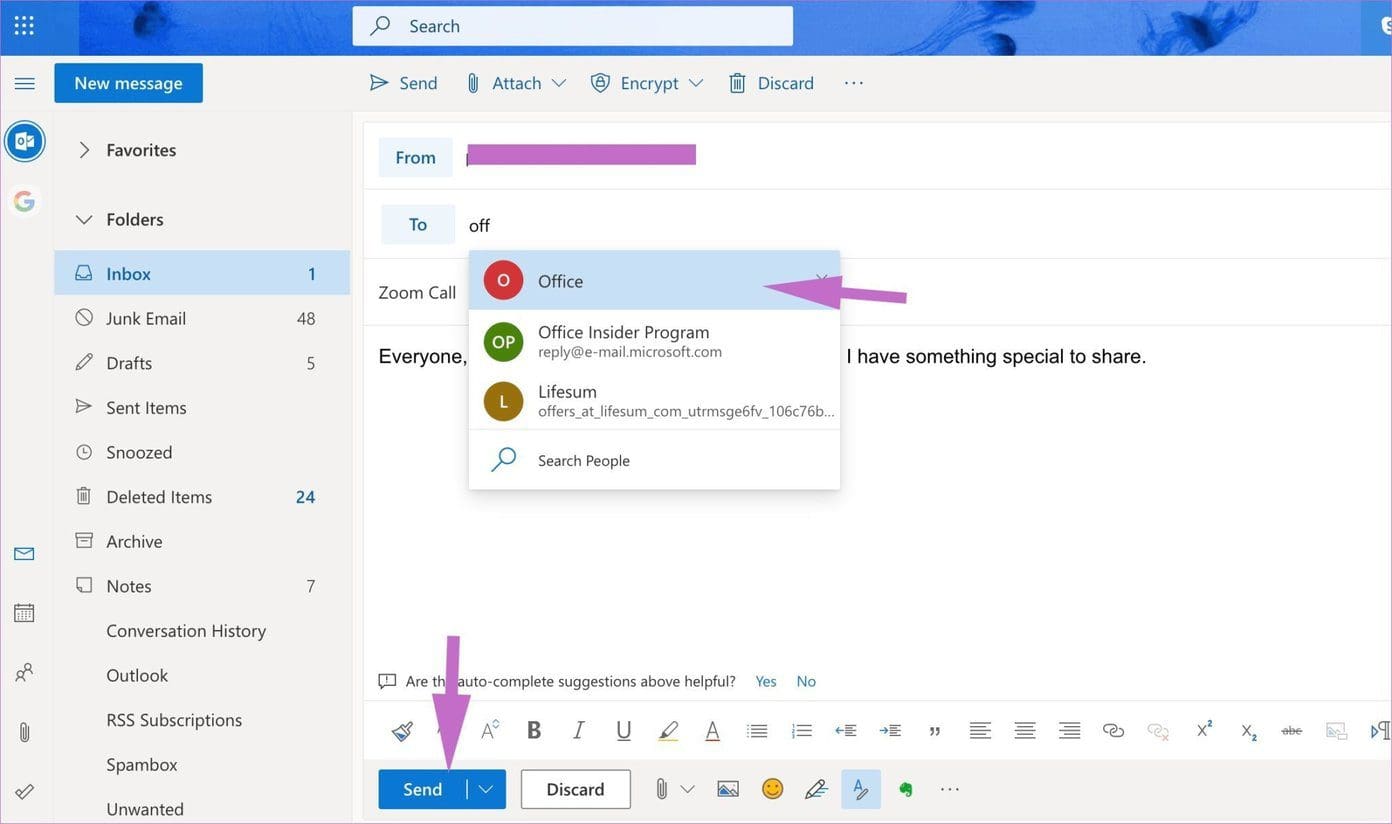Toggle the hamburger navigation menu
The height and width of the screenshot is (824, 1392).
[x=24, y=83]
